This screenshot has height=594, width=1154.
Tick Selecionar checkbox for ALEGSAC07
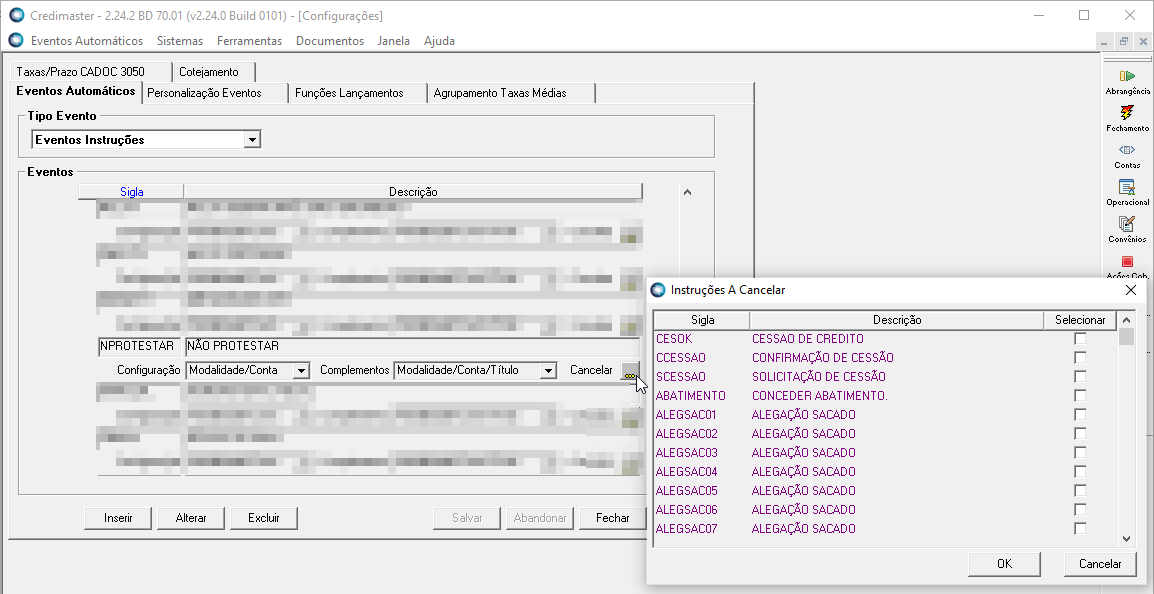point(1080,528)
